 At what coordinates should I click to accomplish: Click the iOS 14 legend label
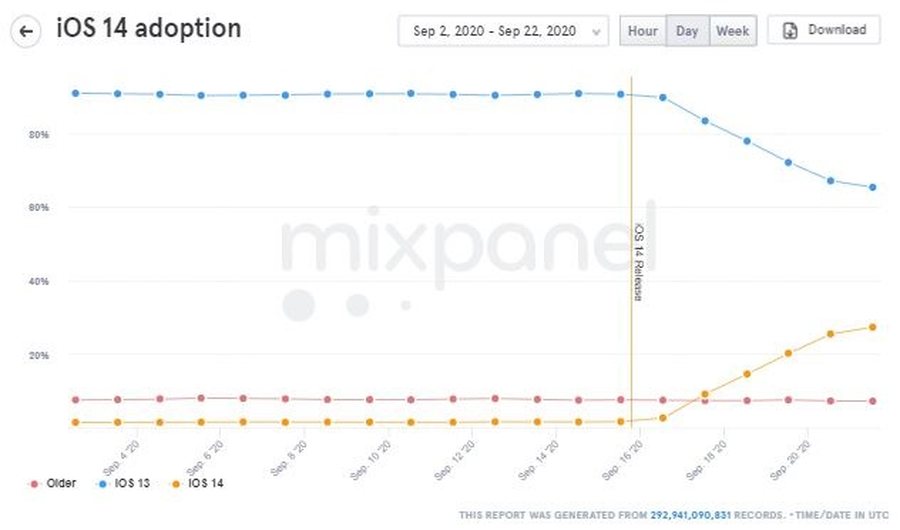click(x=205, y=484)
